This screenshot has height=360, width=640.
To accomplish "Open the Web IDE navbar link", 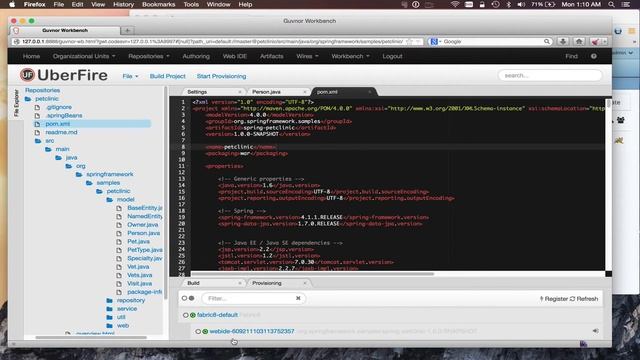I will pos(235,56).
